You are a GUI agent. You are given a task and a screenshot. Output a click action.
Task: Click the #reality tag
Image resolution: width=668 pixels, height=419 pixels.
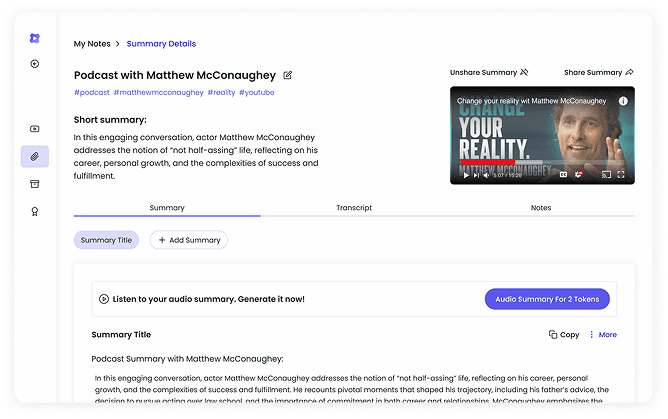(x=221, y=92)
